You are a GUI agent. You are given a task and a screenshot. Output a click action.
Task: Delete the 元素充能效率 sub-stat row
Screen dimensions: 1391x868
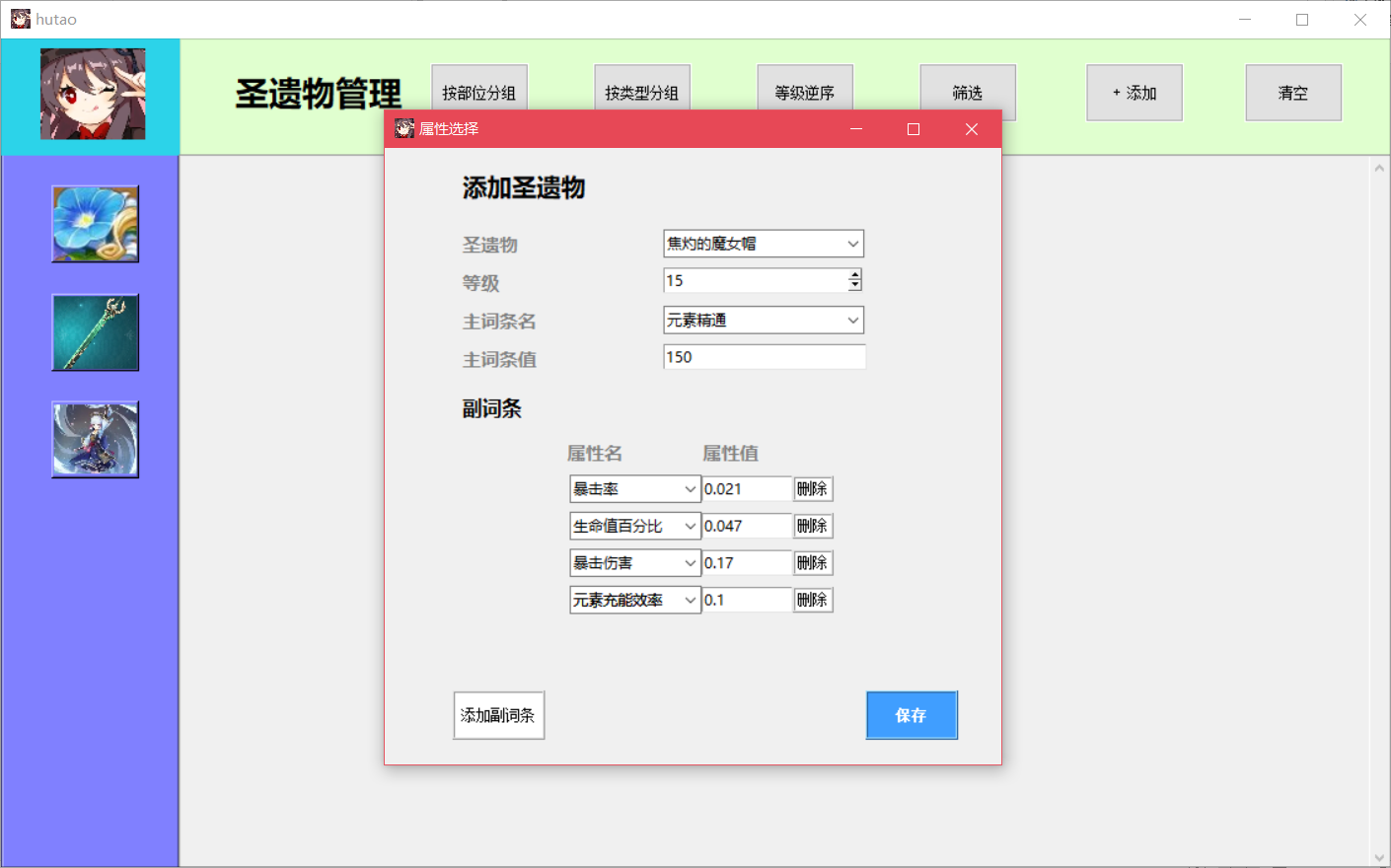pos(813,600)
